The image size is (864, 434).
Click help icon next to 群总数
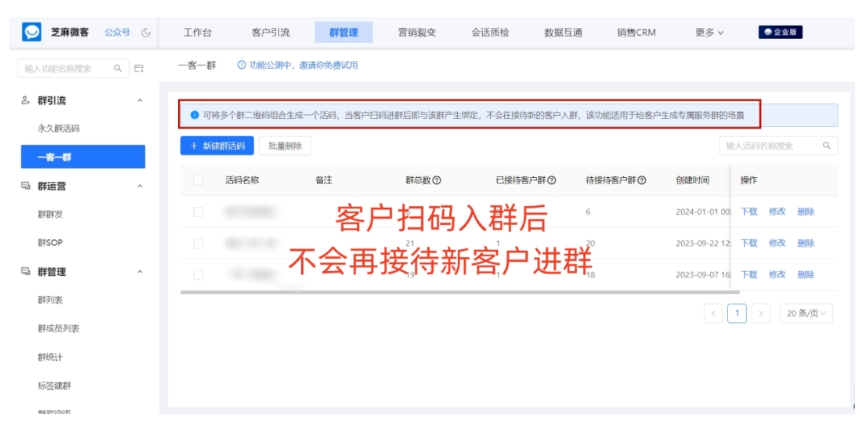click(x=438, y=180)
